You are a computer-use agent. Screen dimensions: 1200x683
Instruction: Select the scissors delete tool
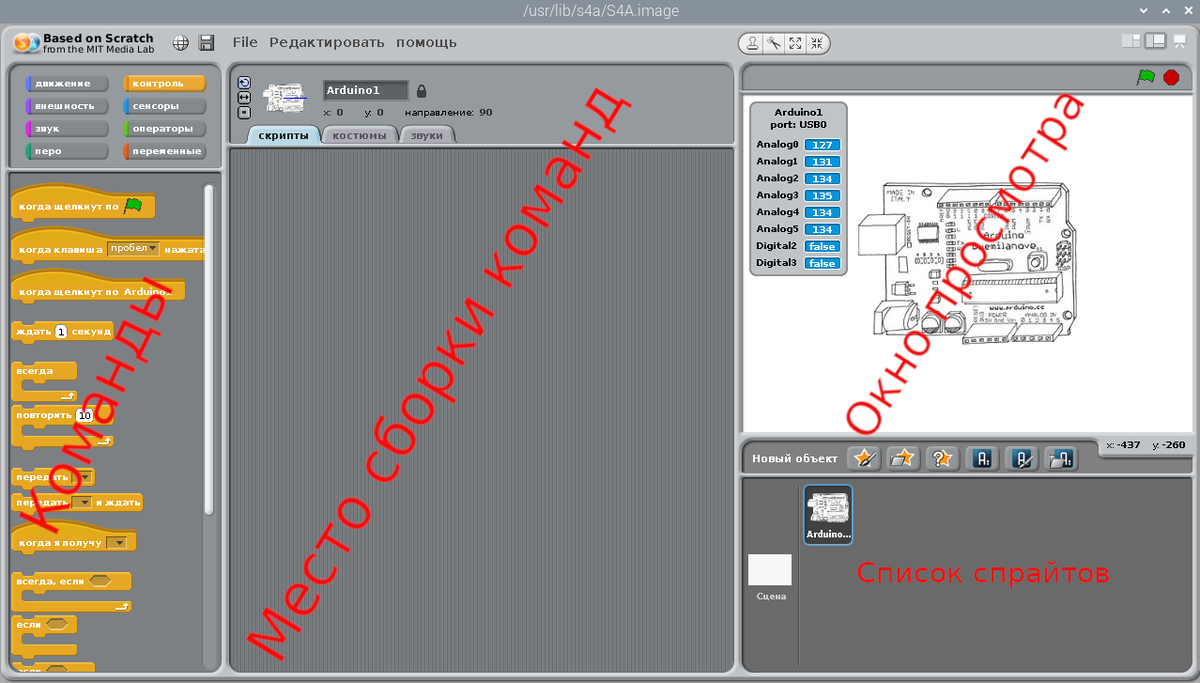[x=774, y=43]
